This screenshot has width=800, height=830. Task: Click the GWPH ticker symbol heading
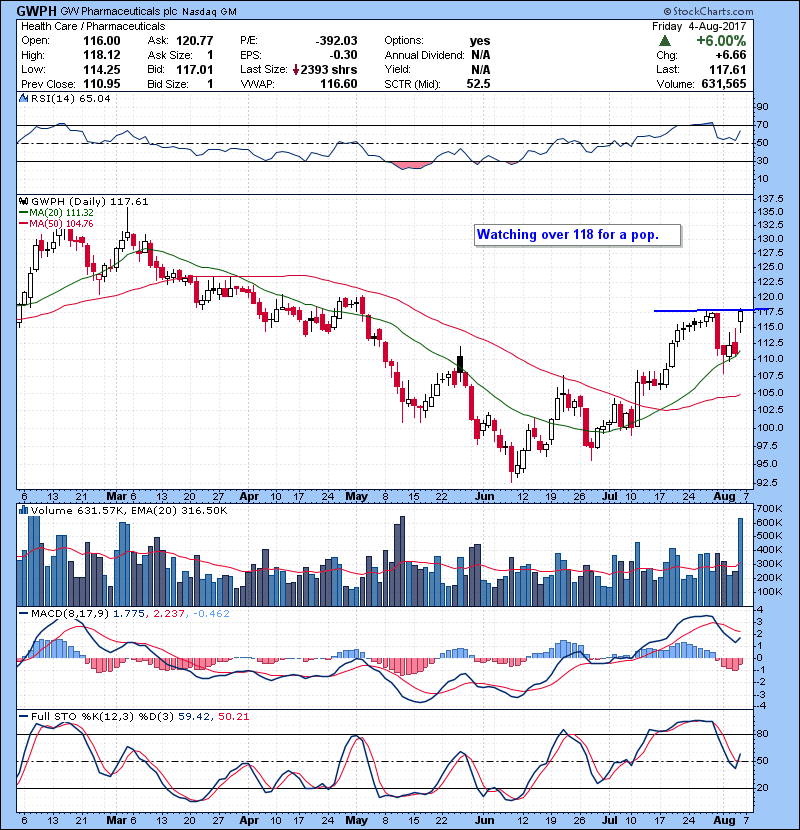tap(37, 11)
